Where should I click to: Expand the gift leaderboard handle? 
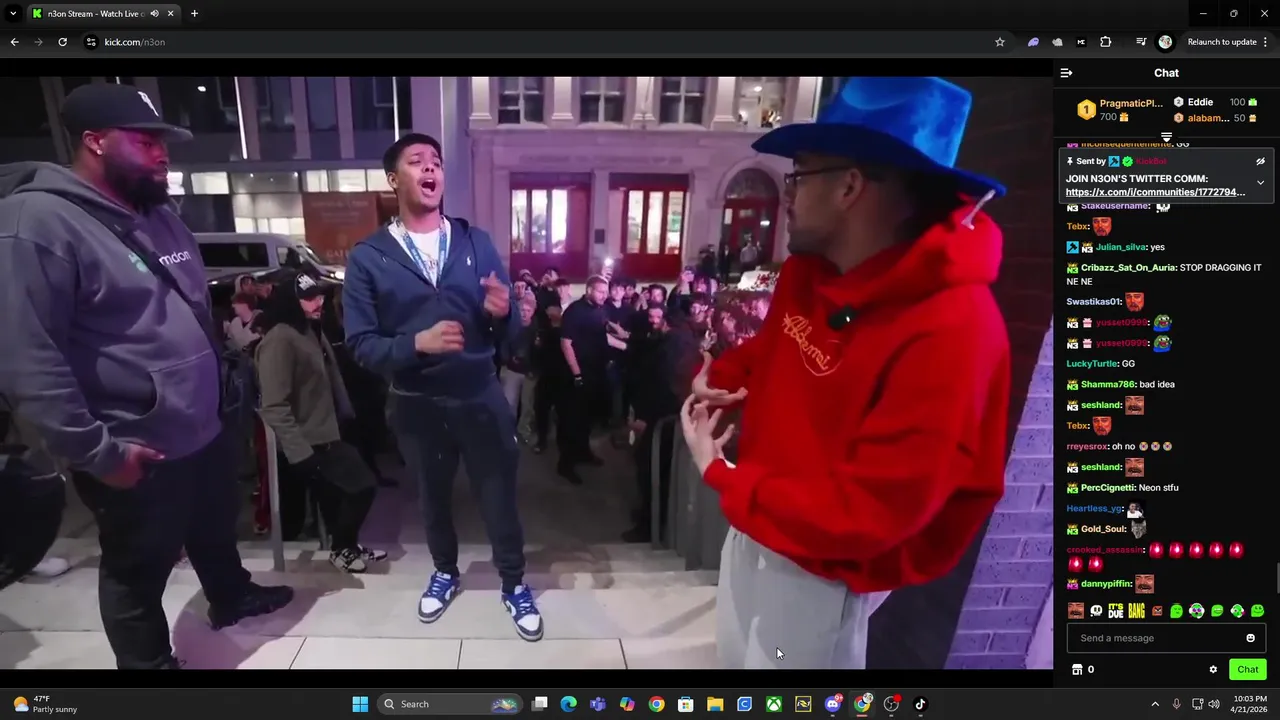(1166, 137)
